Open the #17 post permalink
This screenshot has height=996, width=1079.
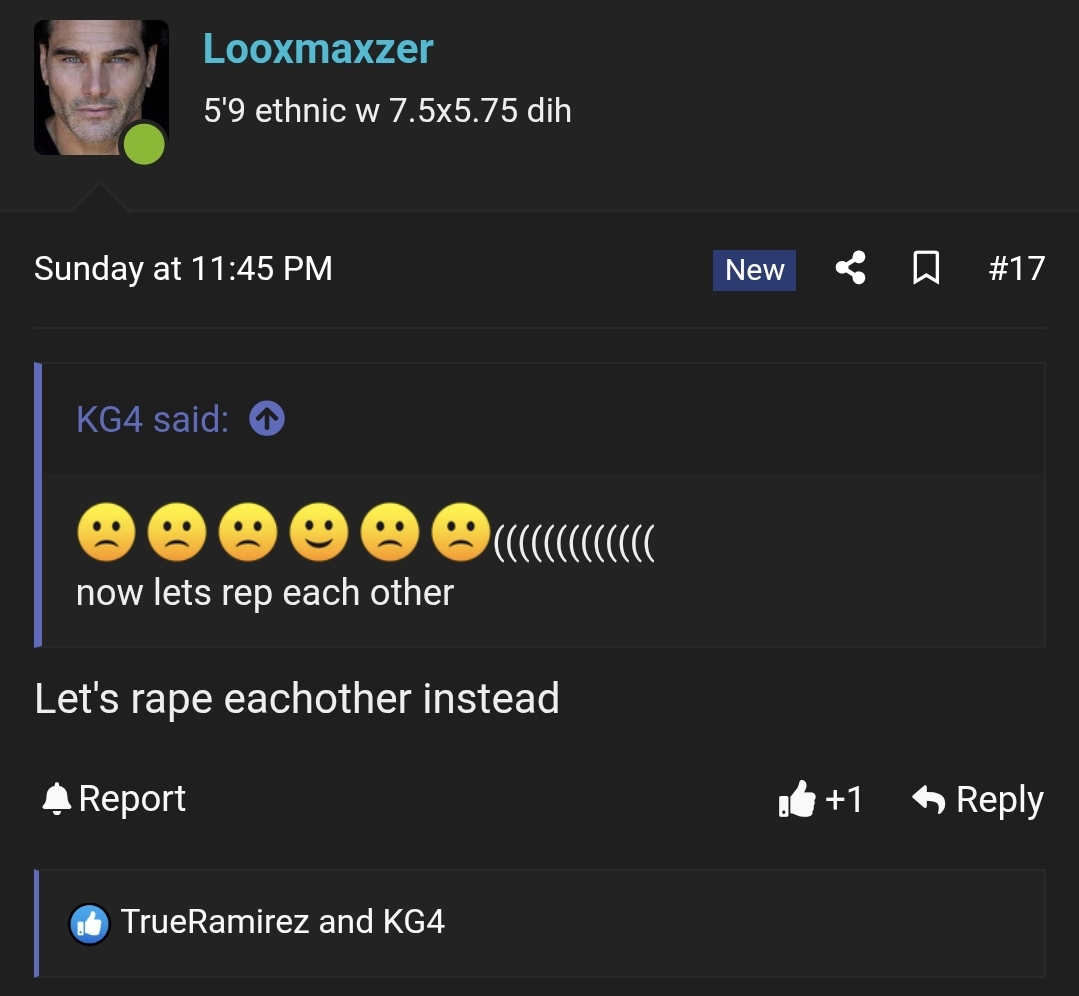click(x=1016, y=268)
